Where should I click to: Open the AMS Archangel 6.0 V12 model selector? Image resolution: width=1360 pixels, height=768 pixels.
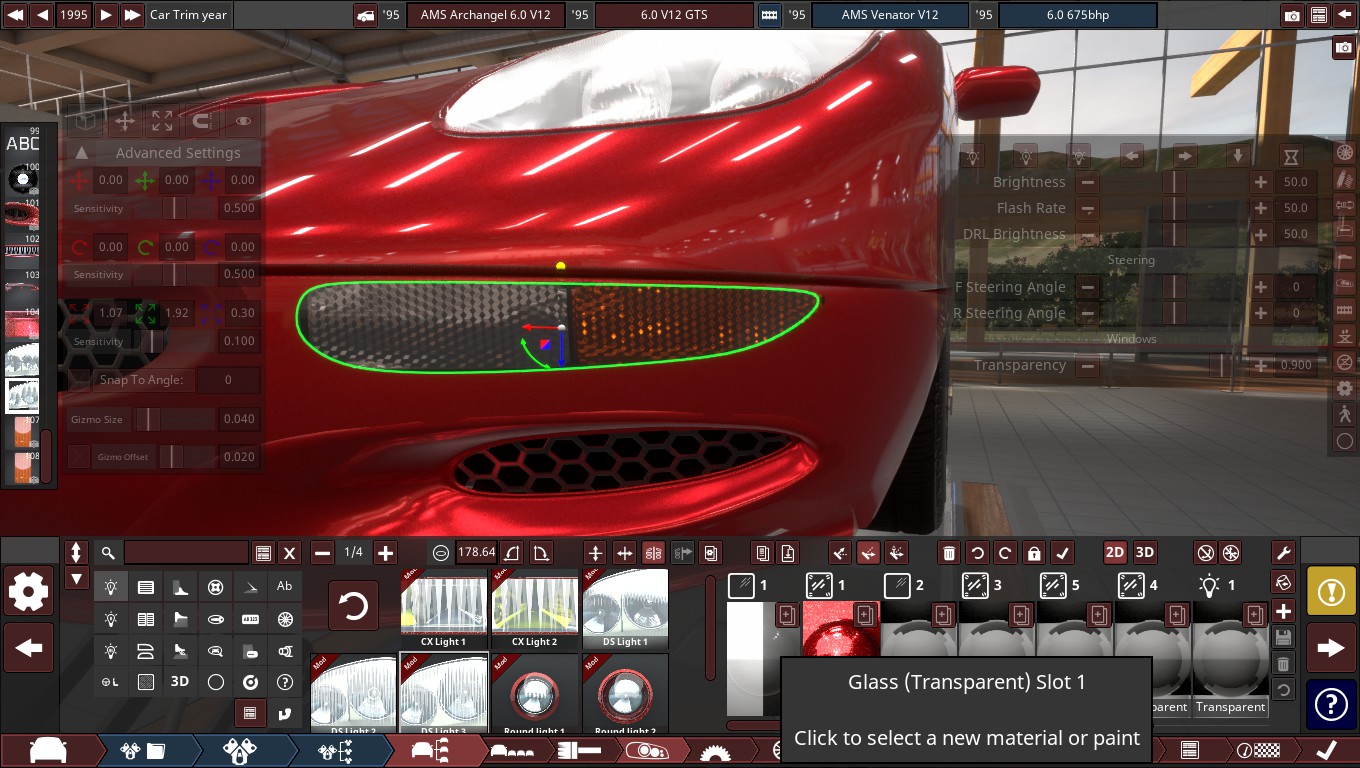point(485,15)
